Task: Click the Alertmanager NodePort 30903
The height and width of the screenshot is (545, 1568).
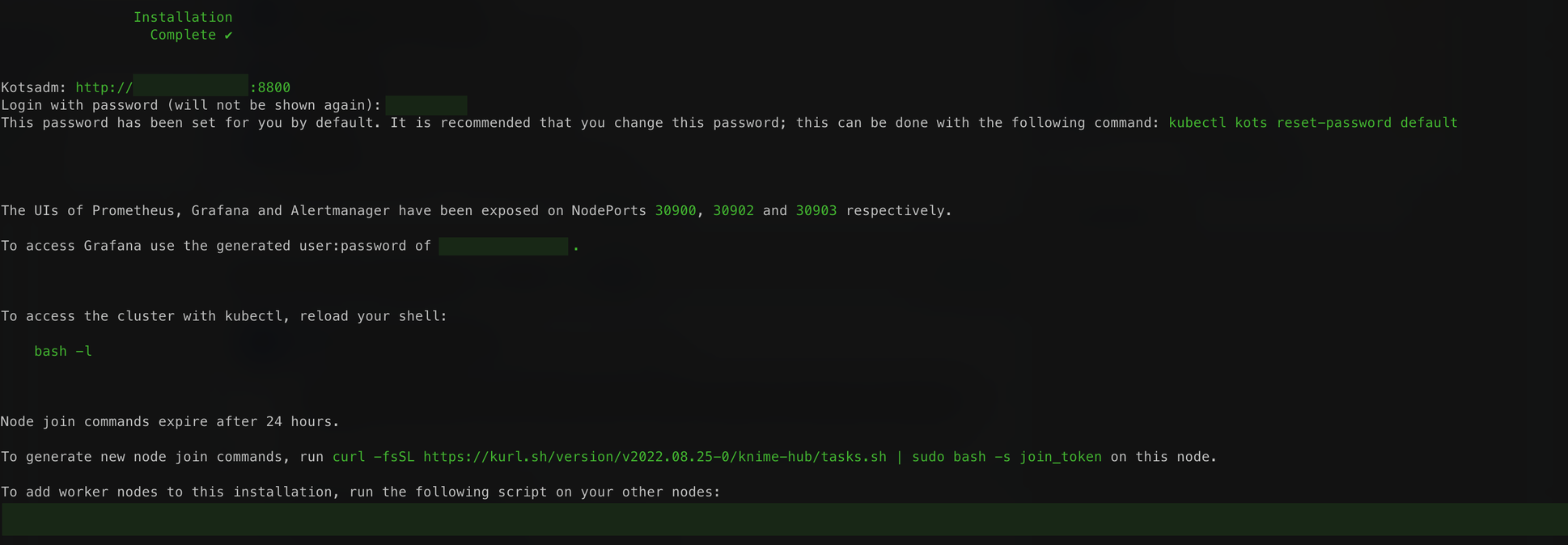Action: coord(816,211)
